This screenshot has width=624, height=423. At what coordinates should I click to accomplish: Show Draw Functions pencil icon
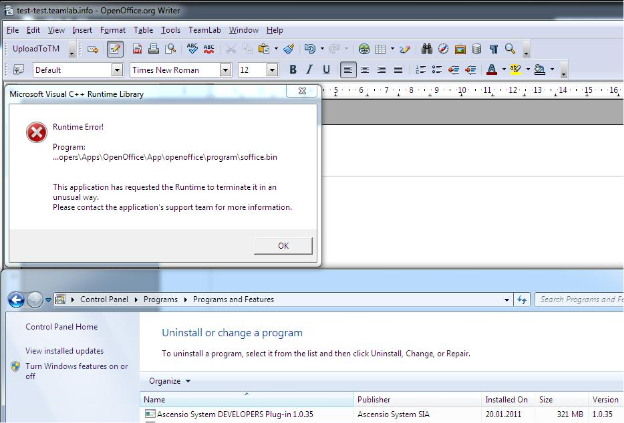(405, 49)
